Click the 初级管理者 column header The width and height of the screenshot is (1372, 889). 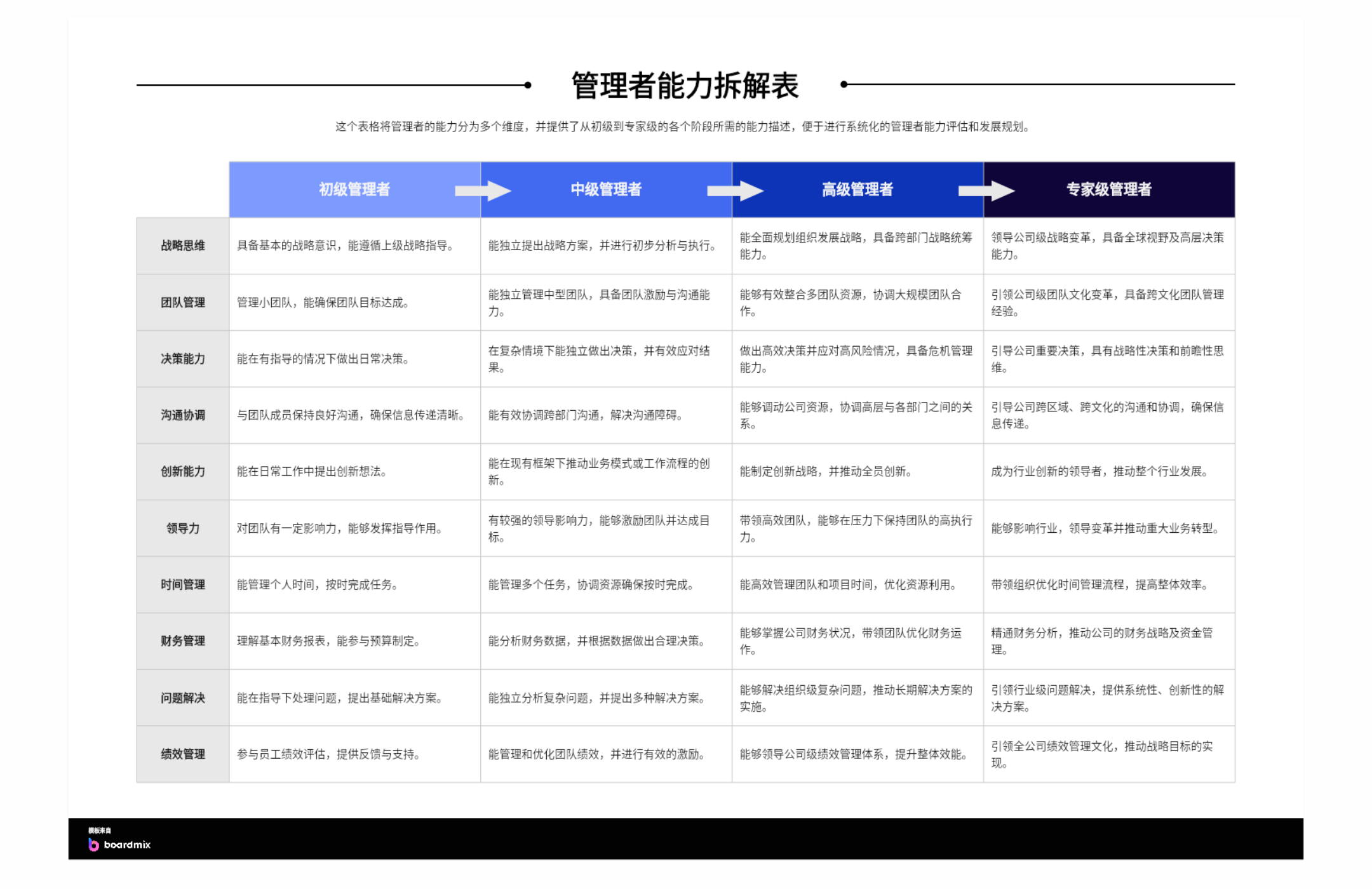[x=354, y=189]
